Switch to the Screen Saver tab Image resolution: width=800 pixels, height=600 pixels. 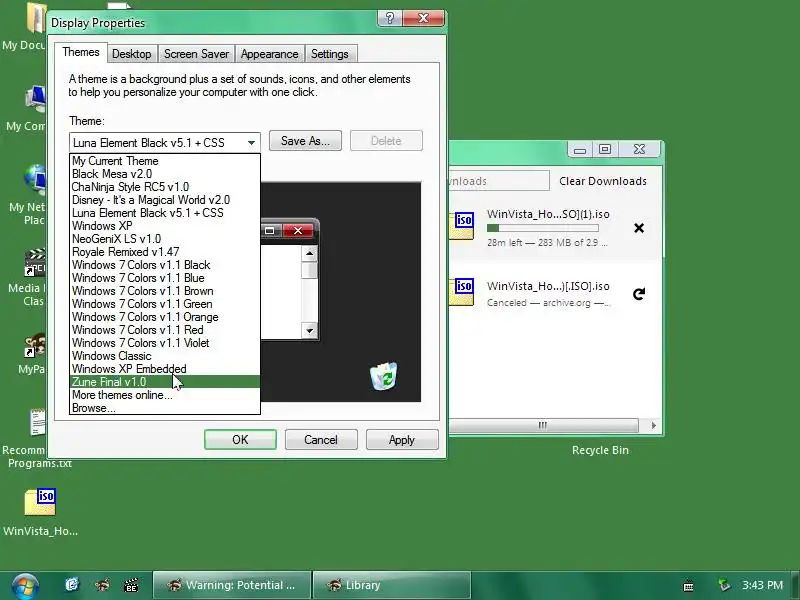[x=196, y=54]
